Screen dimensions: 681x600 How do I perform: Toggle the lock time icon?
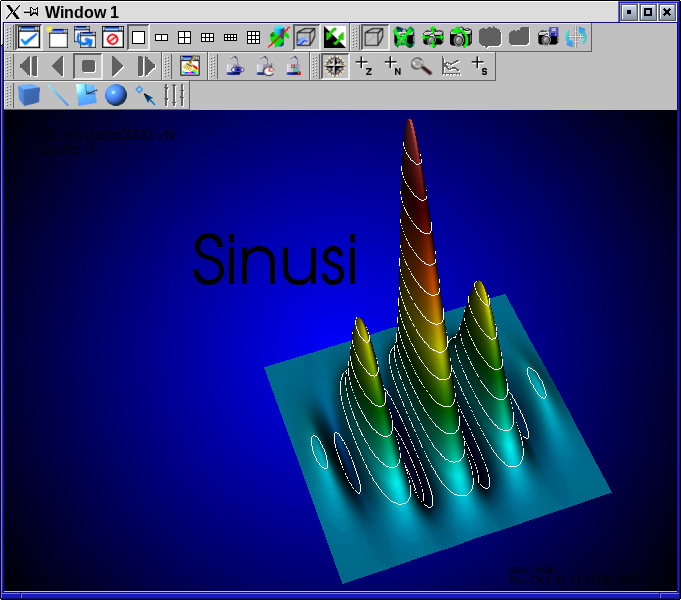[264, 67]
